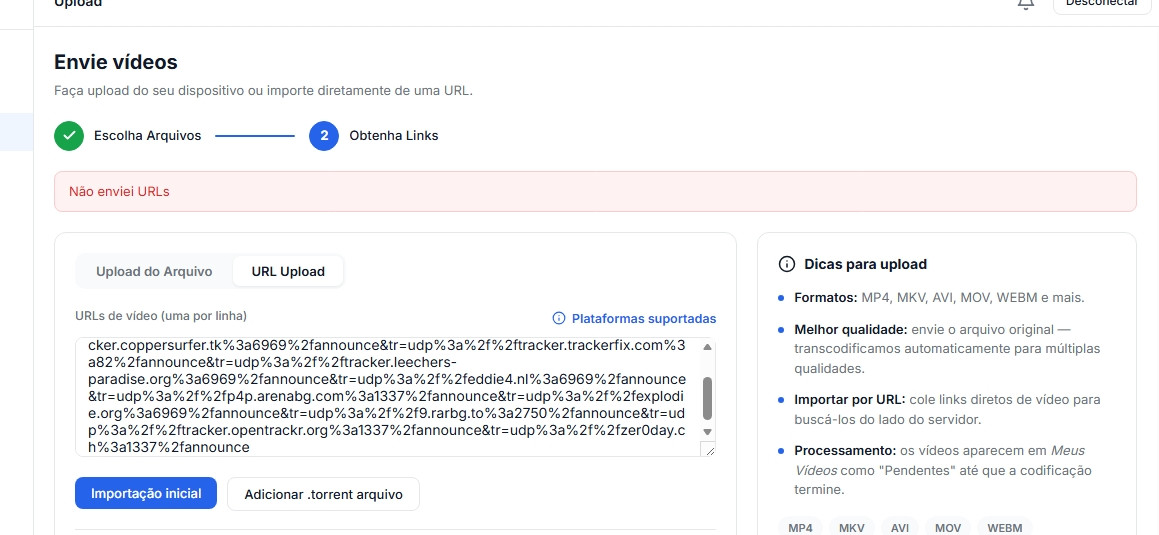This screenshot has width=1159, height=535.
Task: Click the textarea scroll up arrow
Action: pyautogui.click(x=707, y=347)
